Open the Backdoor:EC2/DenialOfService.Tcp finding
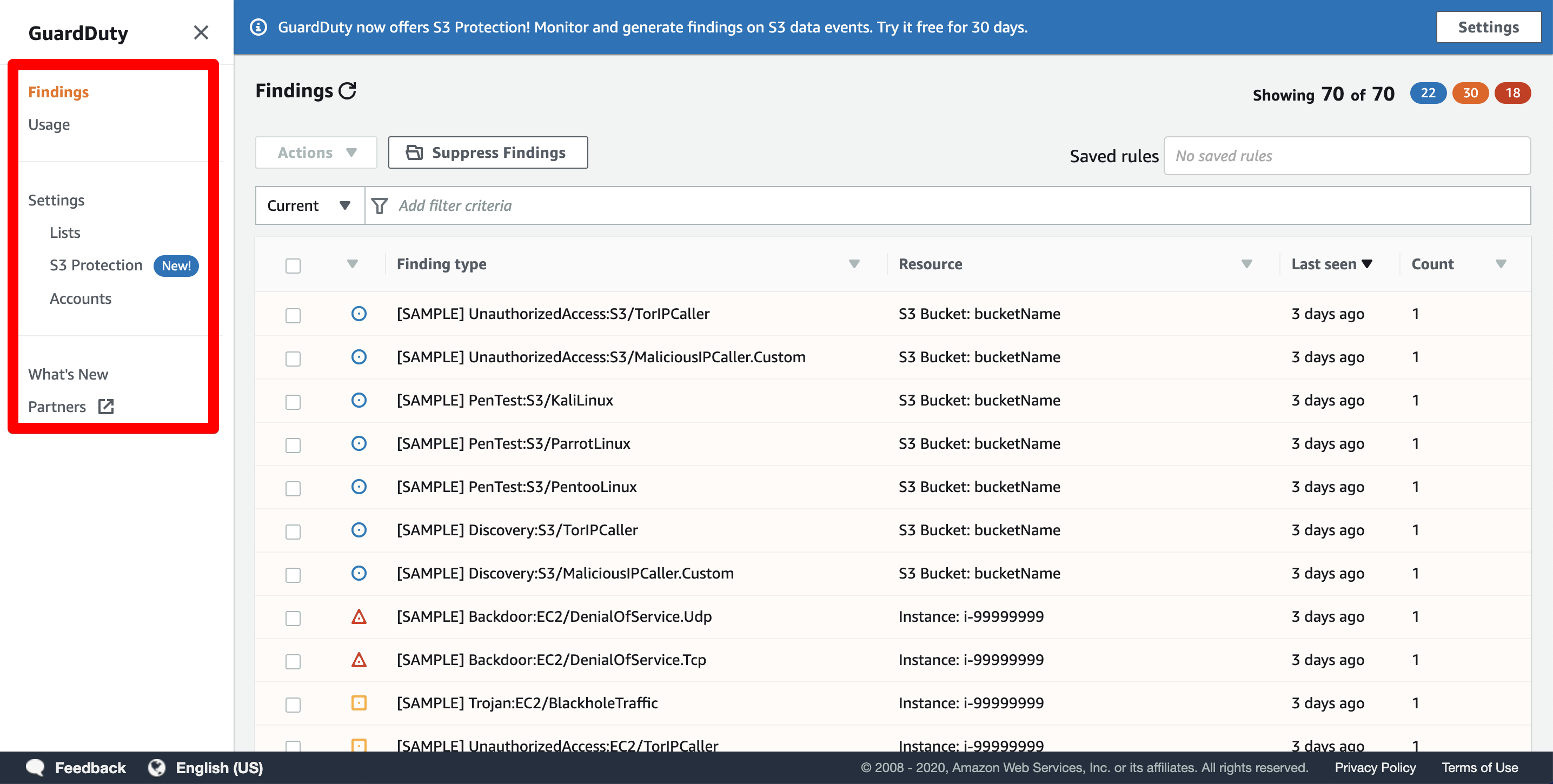 coord(550,660)
